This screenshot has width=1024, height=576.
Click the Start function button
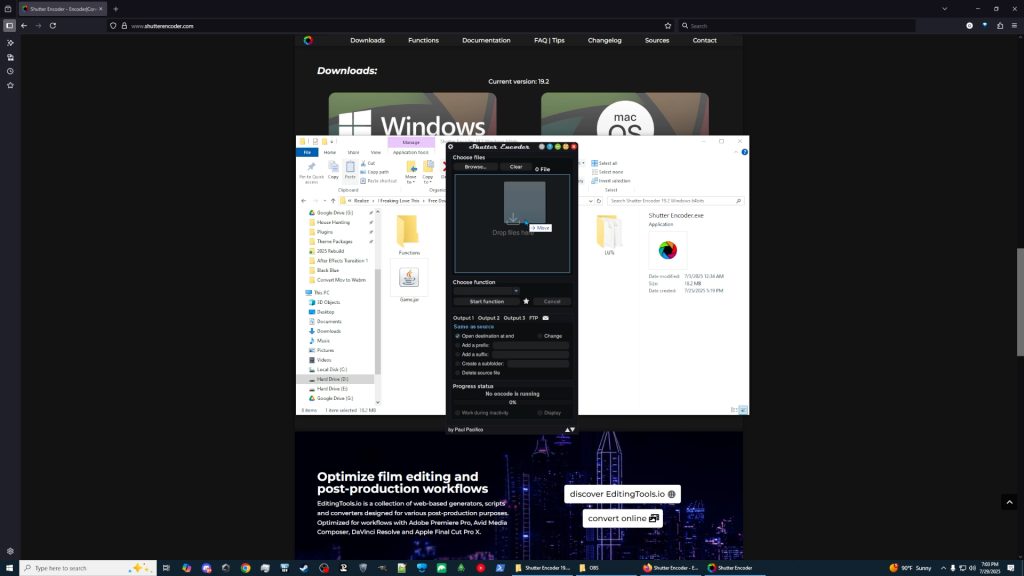coord(487,302)
